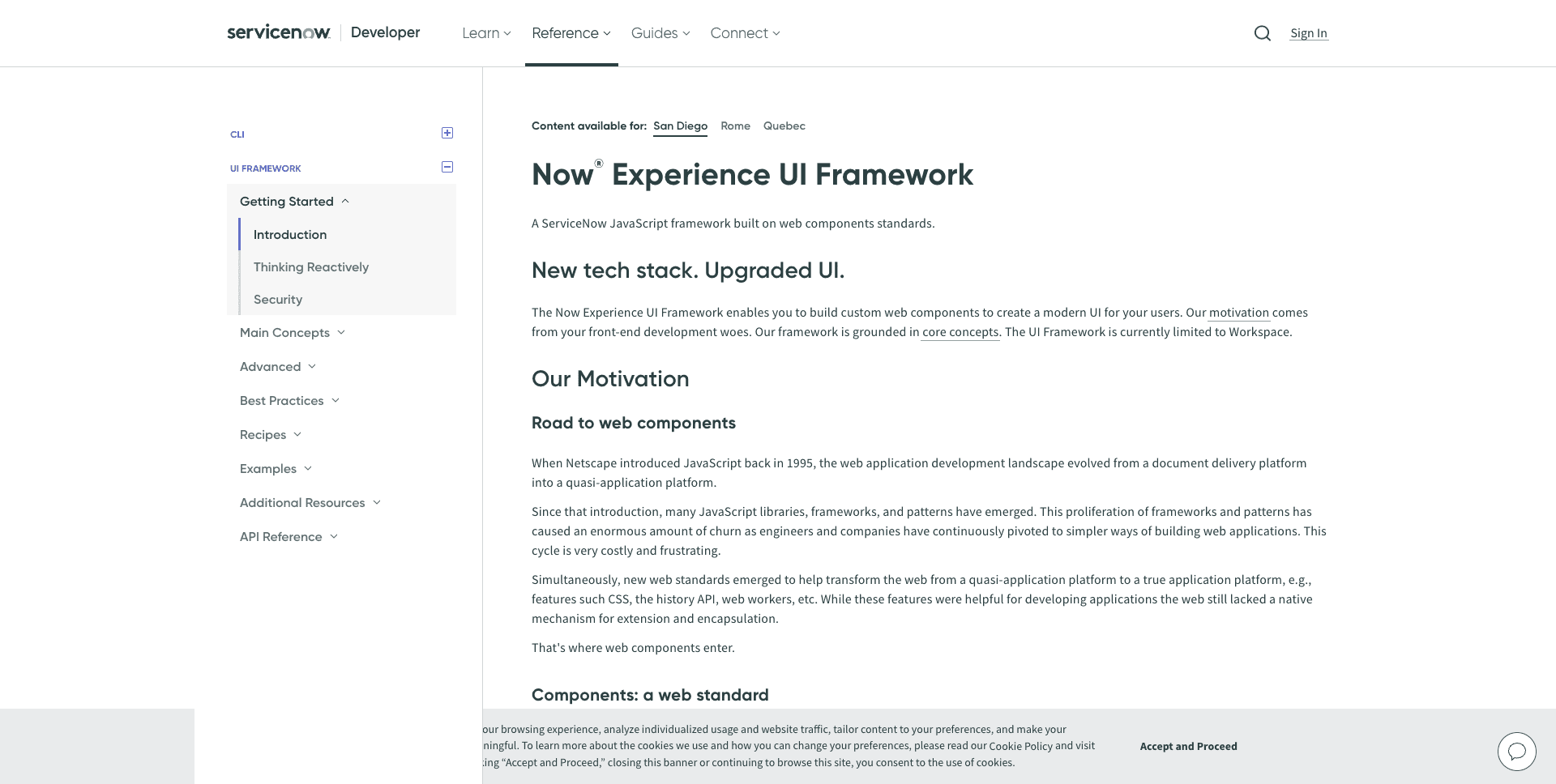This screenshot has height=784, width=1556.
Task: Click "That's where web components enter." sentence
Action: click(x=633, y=648)
